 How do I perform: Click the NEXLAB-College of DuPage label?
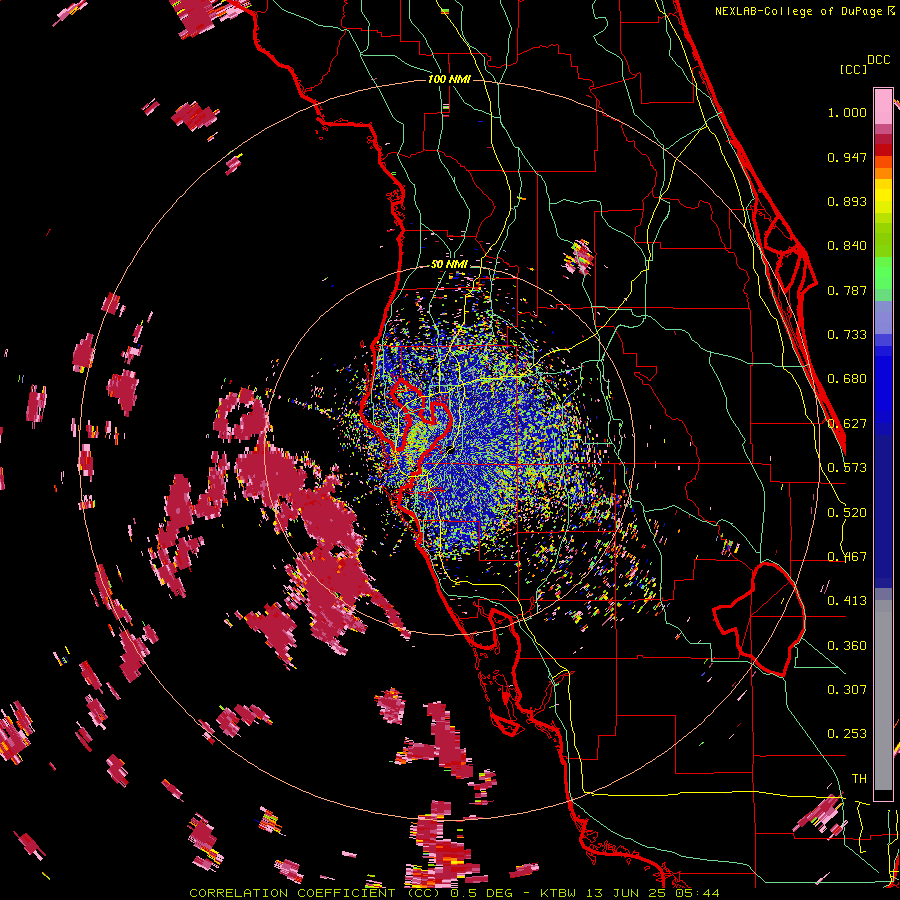(798, 11)
